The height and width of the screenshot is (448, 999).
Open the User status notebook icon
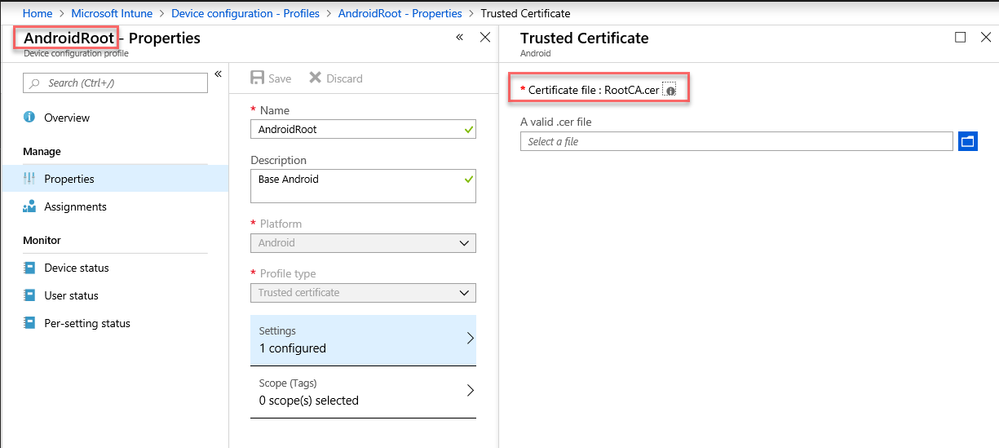pos(29,296)
